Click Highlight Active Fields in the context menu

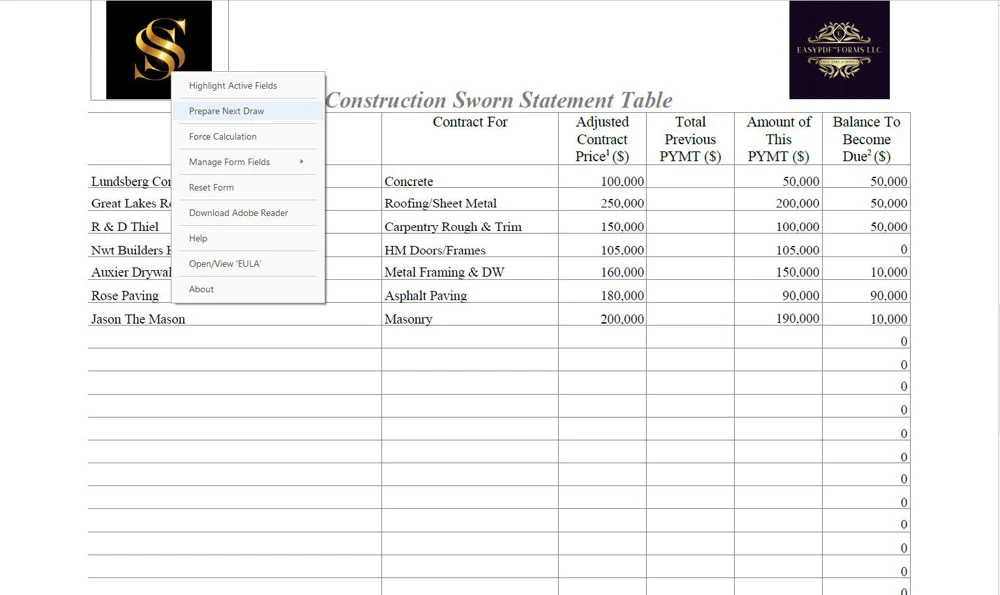click(230, 85)
